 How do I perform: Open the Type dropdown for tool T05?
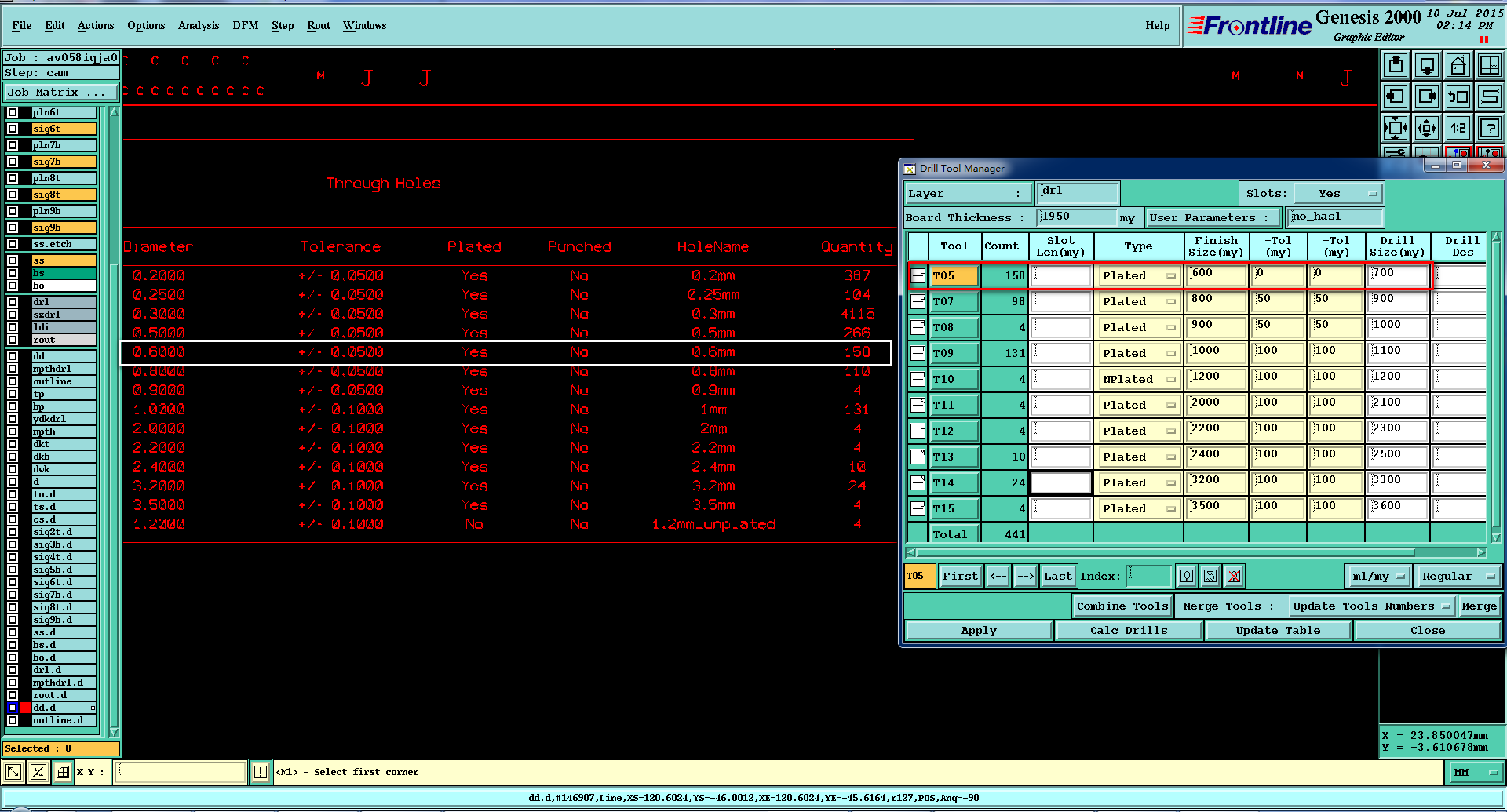[x=1139, y=275]
